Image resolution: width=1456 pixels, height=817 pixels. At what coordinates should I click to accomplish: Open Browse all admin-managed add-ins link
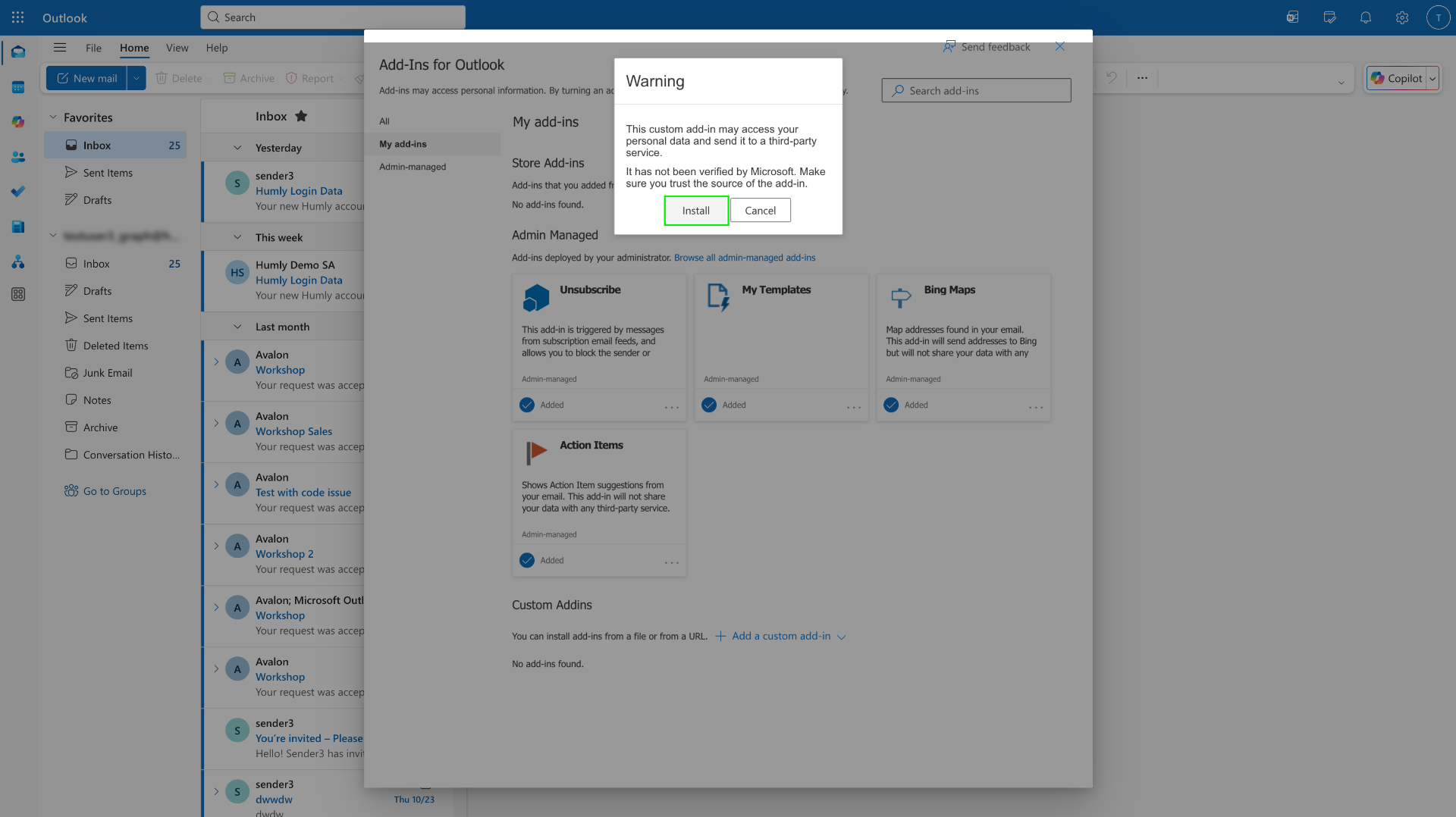point(745,258)
